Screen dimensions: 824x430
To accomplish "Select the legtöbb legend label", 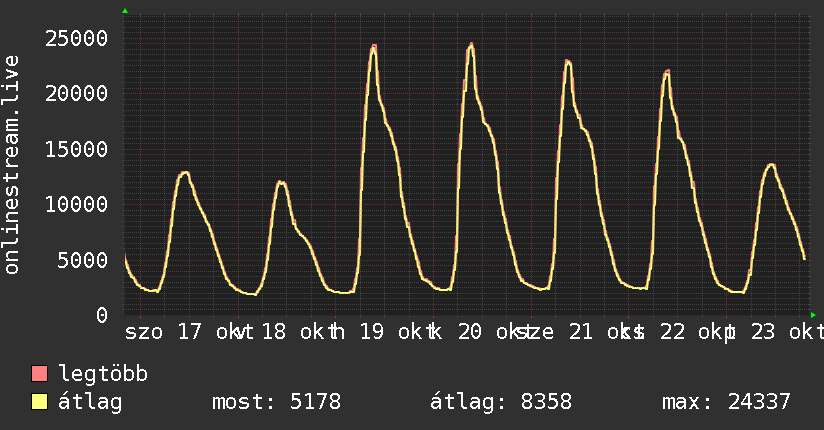I will 103,374.
